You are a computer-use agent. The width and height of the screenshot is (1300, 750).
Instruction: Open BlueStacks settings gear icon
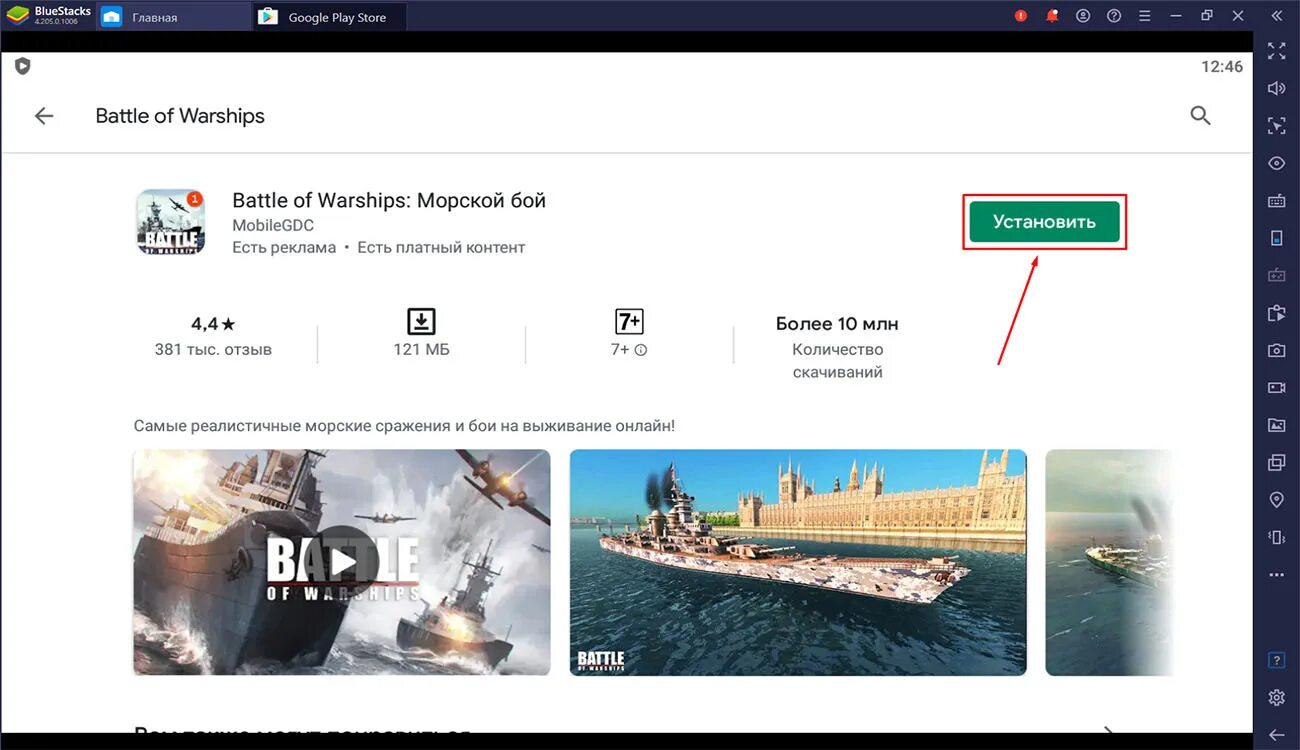coord(1276,697)
